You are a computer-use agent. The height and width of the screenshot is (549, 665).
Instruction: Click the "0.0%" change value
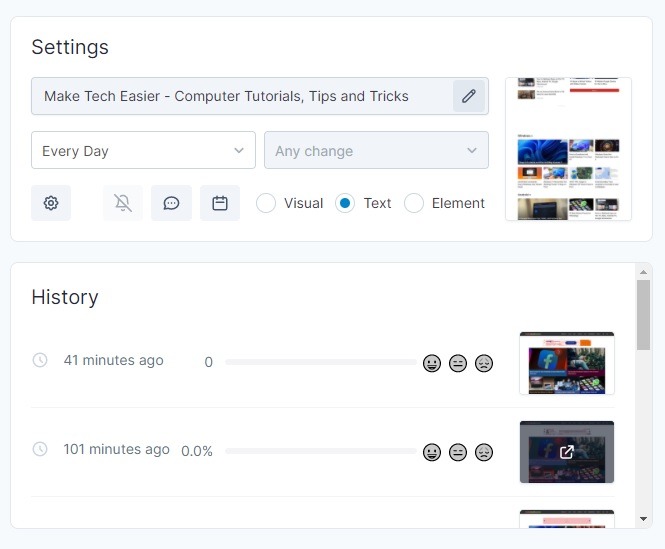[197, 451]
